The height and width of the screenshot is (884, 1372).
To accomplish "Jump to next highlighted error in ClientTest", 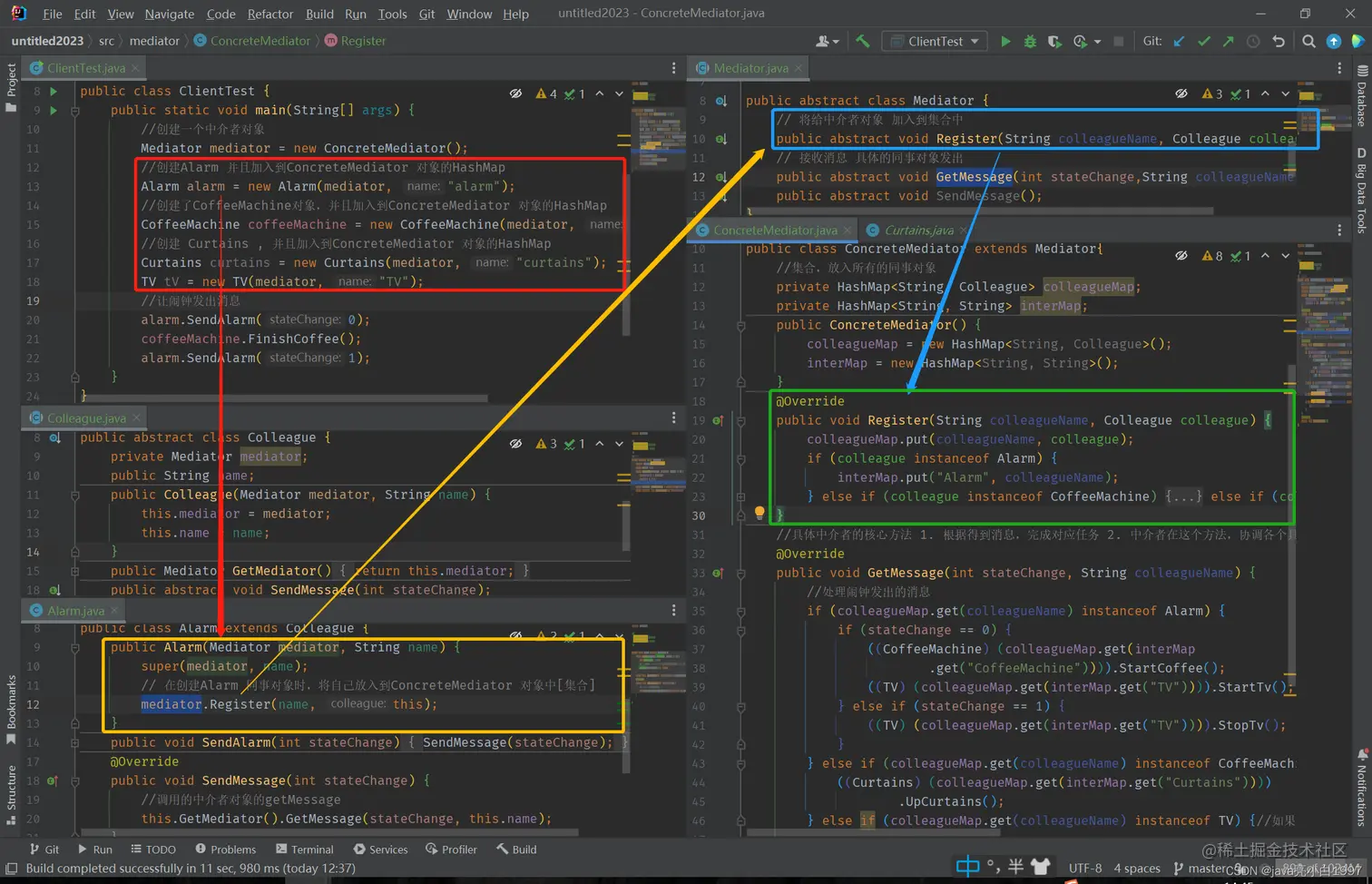I will pyautogui.click(x=620, y=93).
